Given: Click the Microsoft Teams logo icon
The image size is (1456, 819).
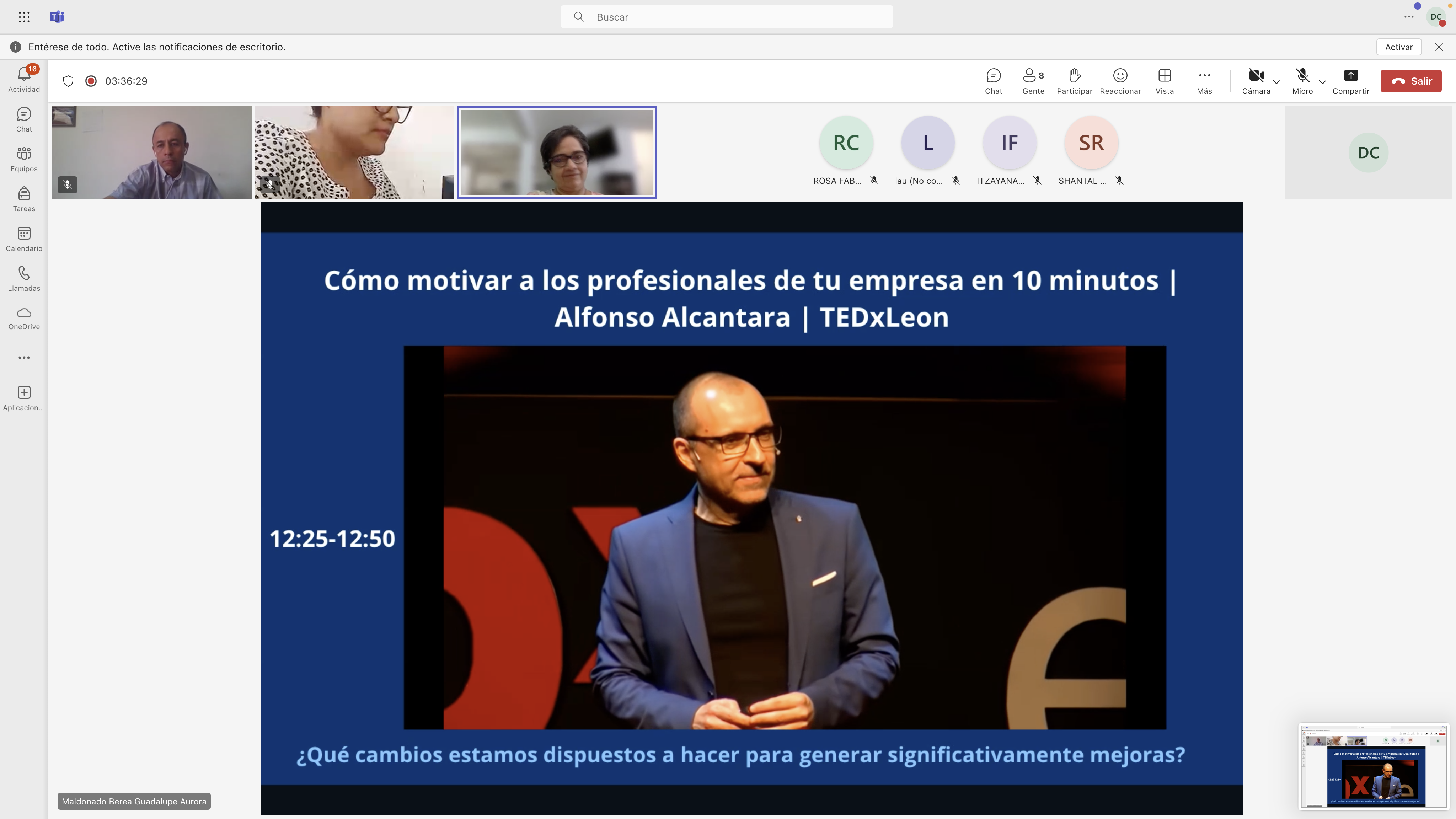Looking at the screenshot, I should pyautogui.click(x=57, y=17).
